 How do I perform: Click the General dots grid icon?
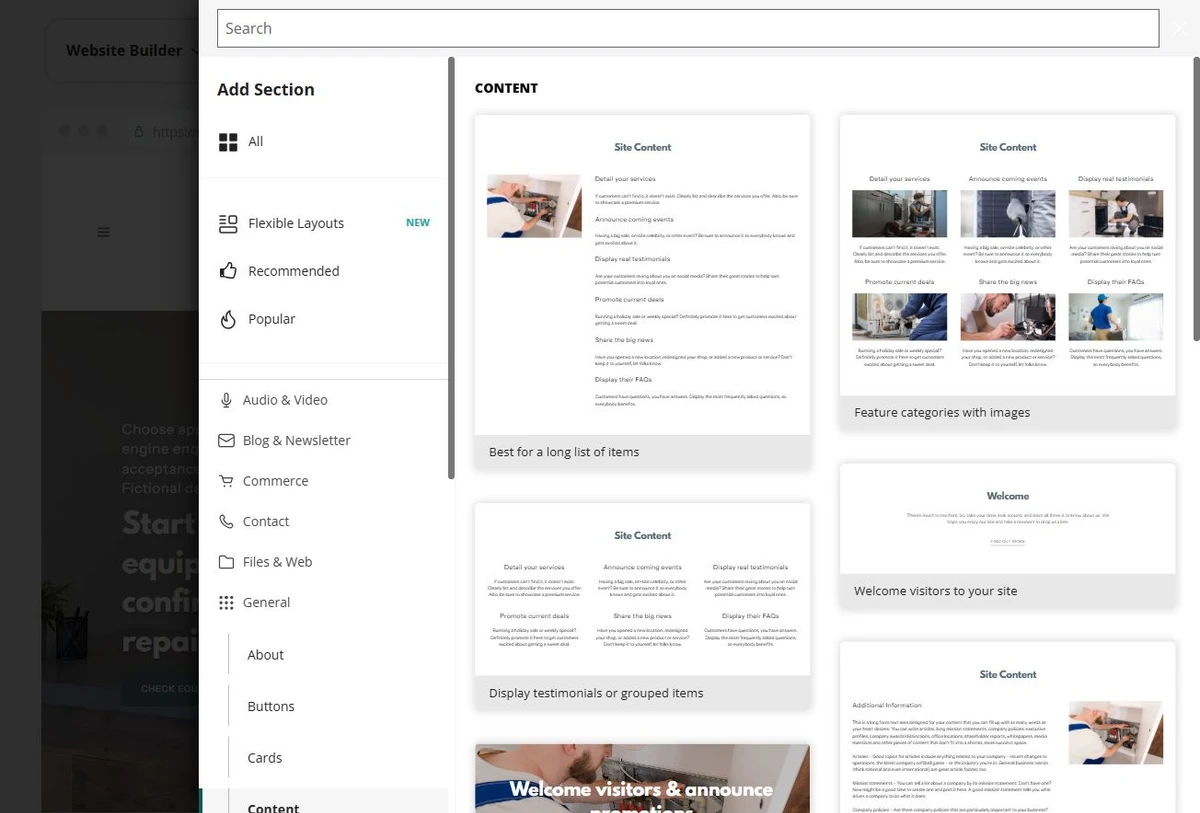(x=226, y=602)
